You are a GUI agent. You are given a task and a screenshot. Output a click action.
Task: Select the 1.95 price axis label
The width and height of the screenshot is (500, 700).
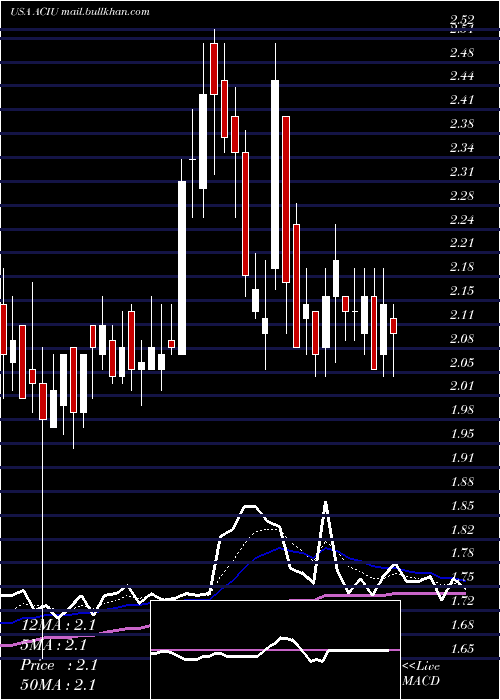click(x=461, y=434)
